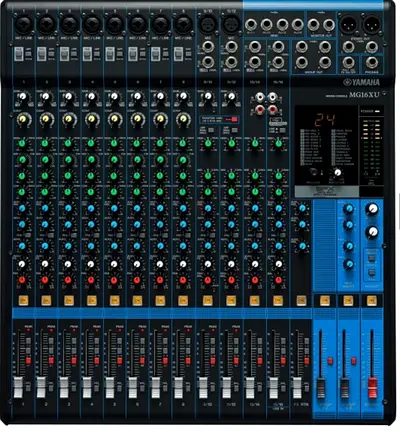Click the top-left GROUP OUT jack
Screen dimensions: 400x435
pyautogui.click(x=302, y=47)
